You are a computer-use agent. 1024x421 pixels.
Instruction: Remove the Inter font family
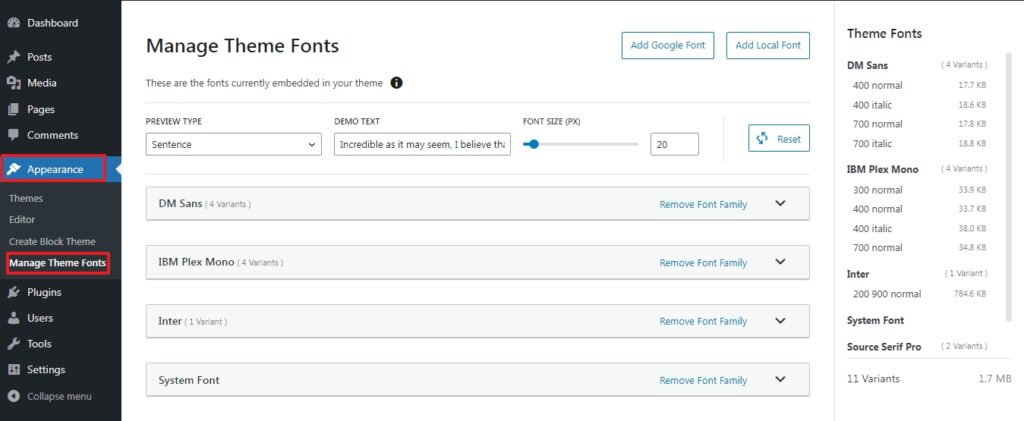coord(703,321)
